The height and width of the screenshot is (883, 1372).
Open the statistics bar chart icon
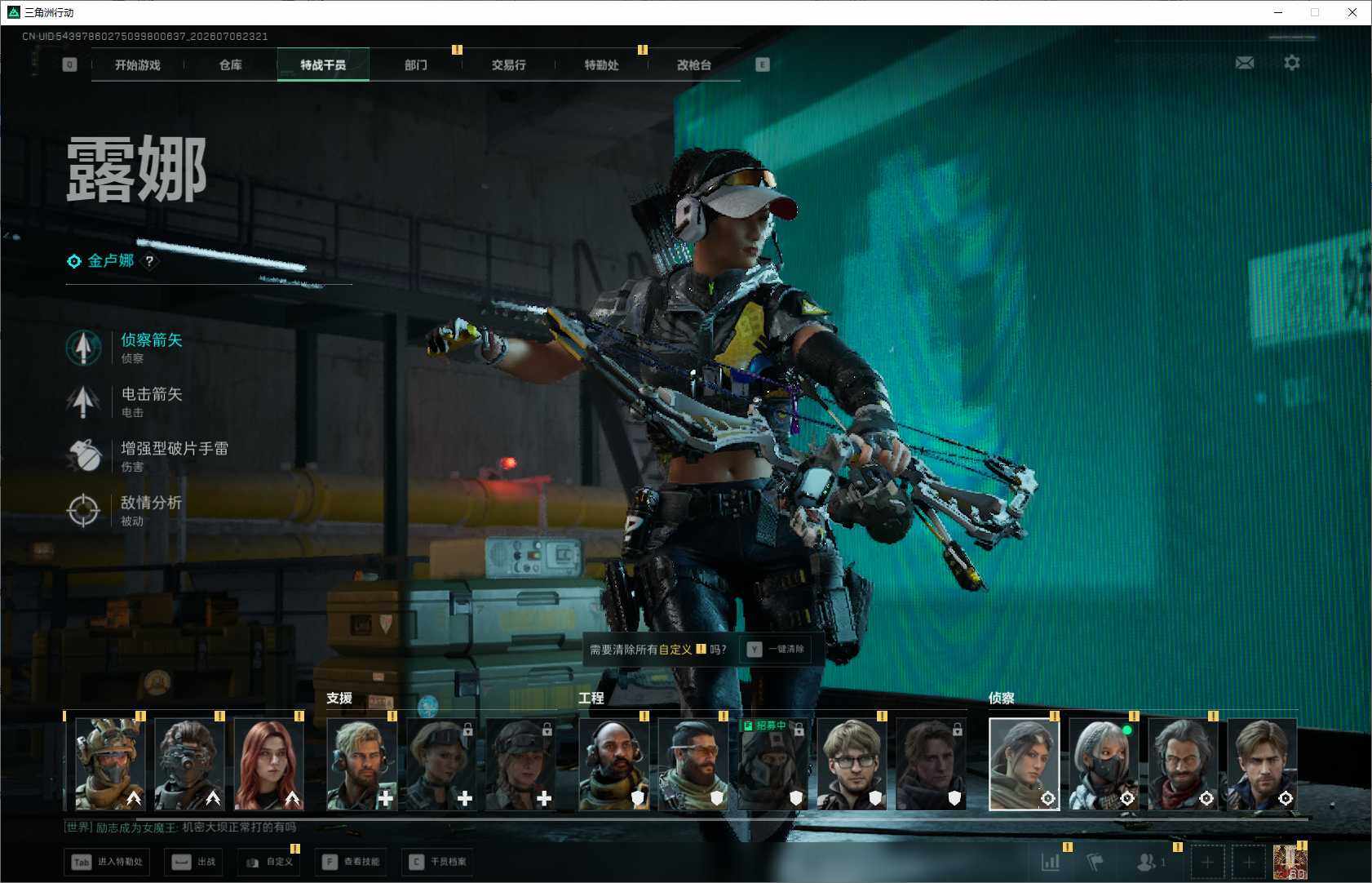(x=1051, y=862)
